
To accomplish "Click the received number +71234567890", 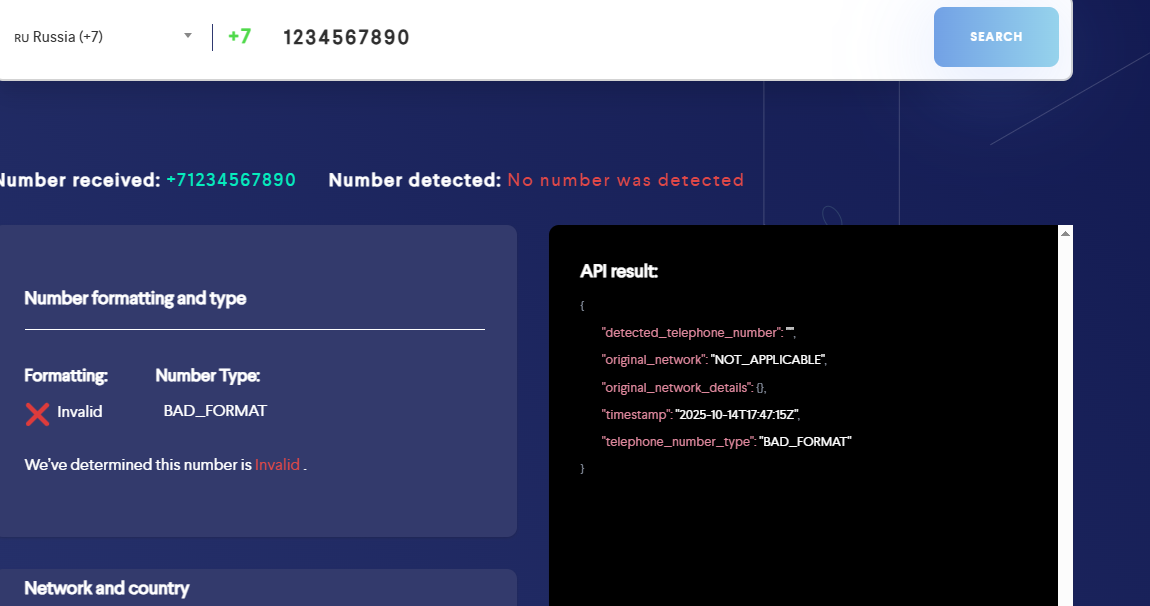I will (x=231, y=180).
